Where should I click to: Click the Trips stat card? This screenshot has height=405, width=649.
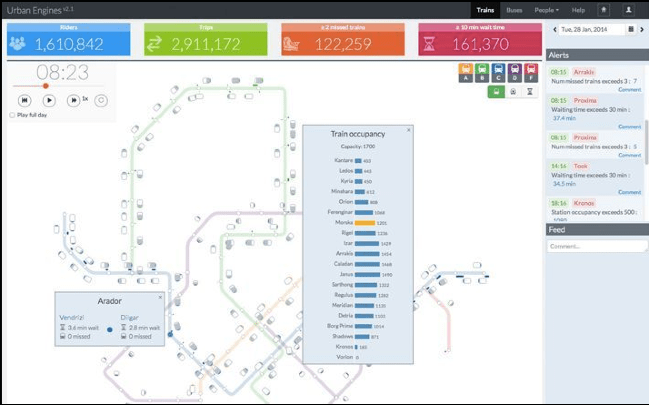tap(206, 39)
